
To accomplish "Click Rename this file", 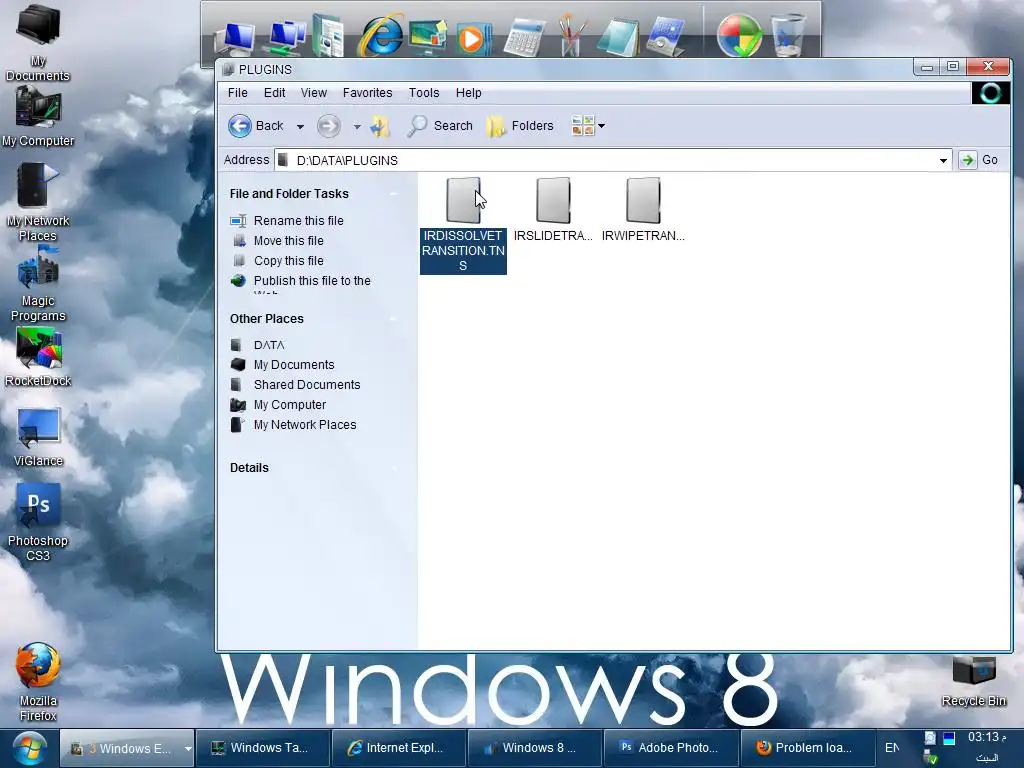I will click(x=298, y=221).
